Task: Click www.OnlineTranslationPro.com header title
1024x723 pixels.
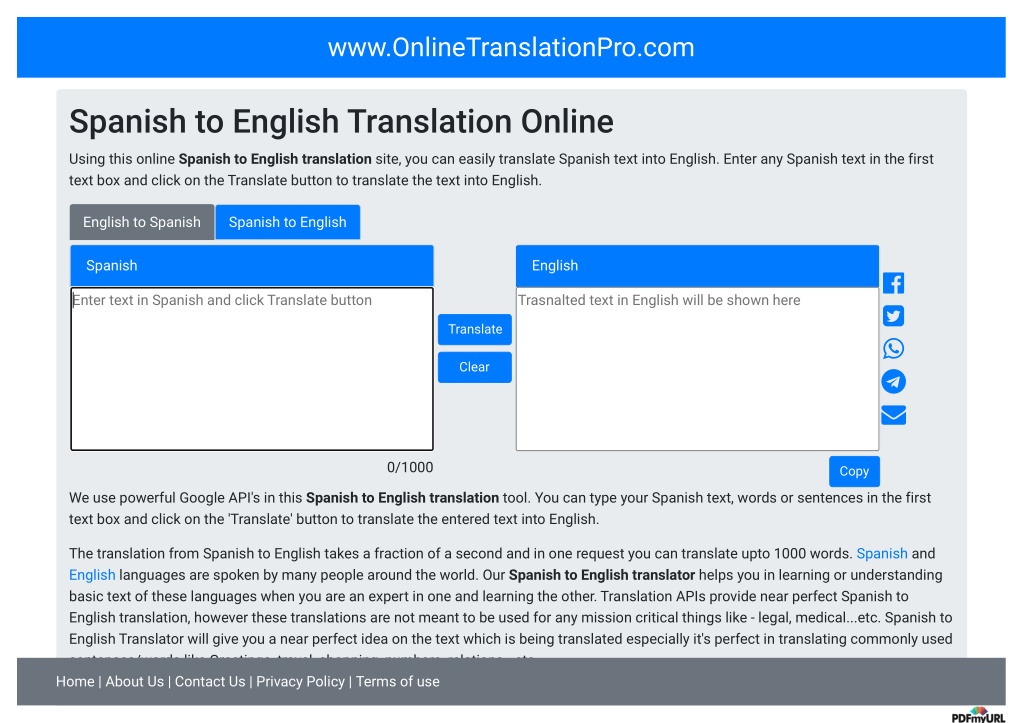Action: (x=511, y=48)
